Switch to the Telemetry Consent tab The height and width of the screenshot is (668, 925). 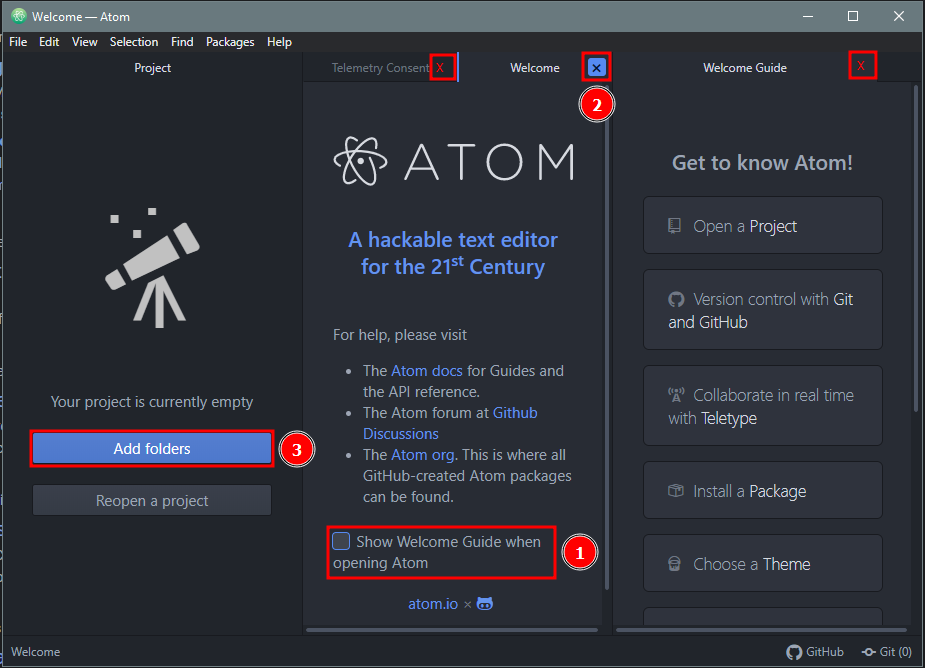point(379,68)
